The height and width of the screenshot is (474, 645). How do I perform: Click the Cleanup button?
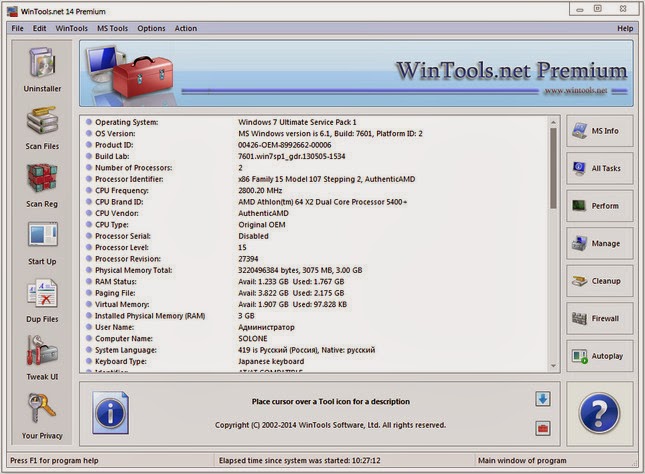pyautogui.click(x=599, y=281)
